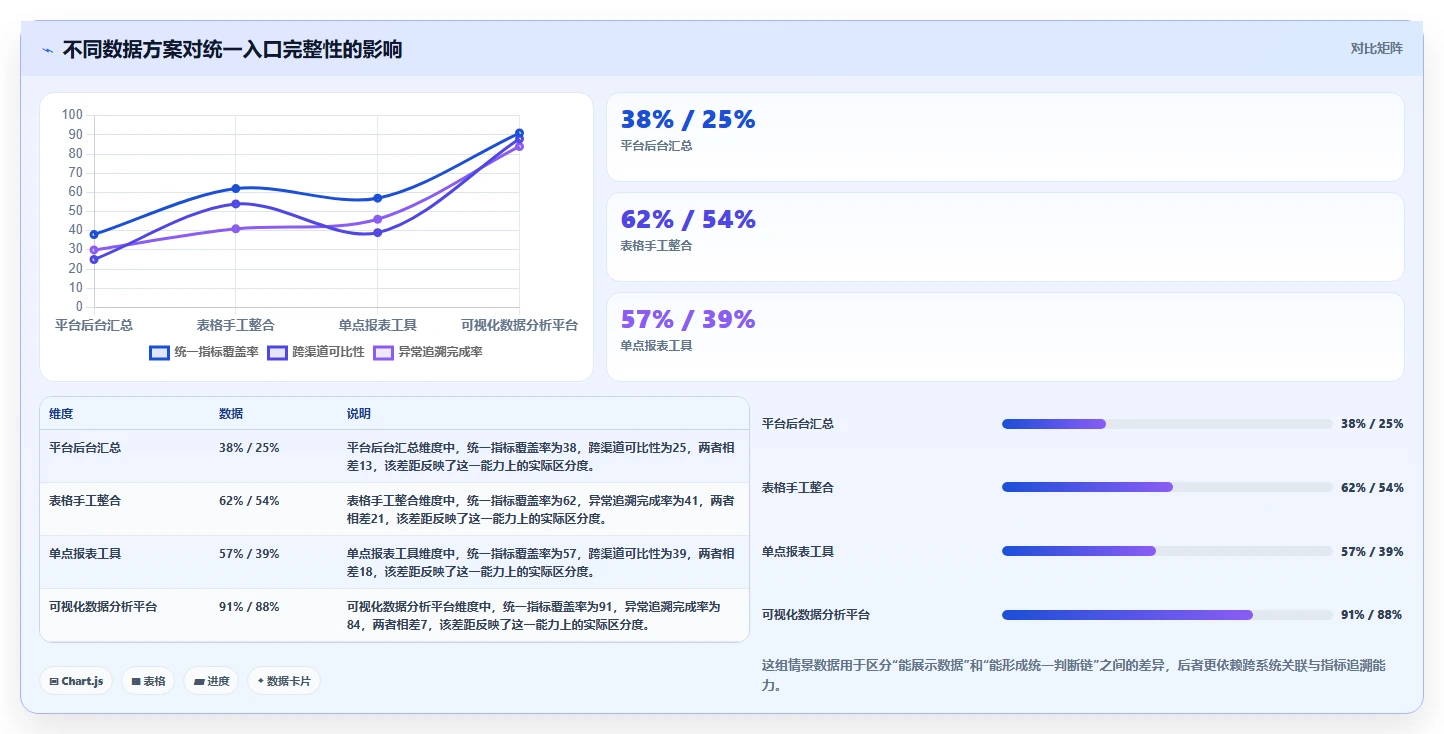Image resolution: width=1444 pixels, height=734 pixels.
Task: Click the 异常追溯完成率 point at 单点报表工具
Action: tap(377, 219)
